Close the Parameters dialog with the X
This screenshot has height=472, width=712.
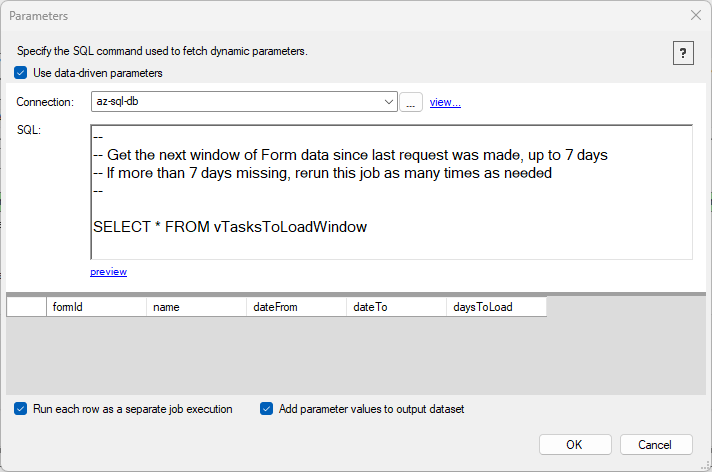coord(696,15)
